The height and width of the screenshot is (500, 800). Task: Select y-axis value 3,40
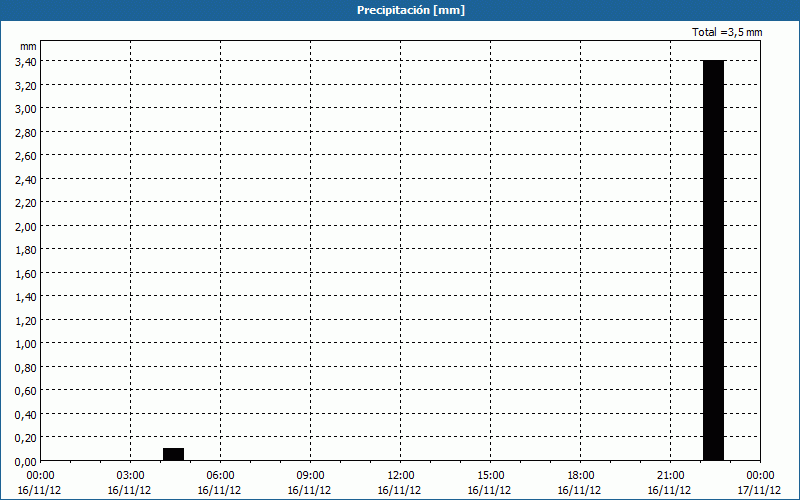[26, 62]
